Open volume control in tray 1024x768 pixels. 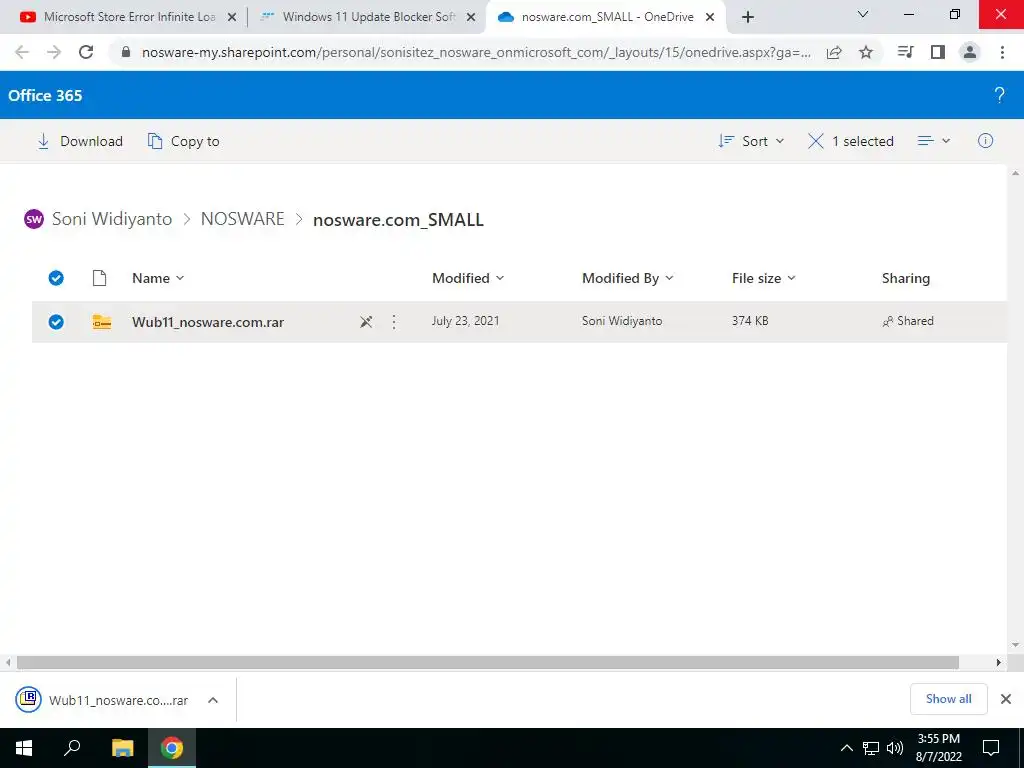895,748
